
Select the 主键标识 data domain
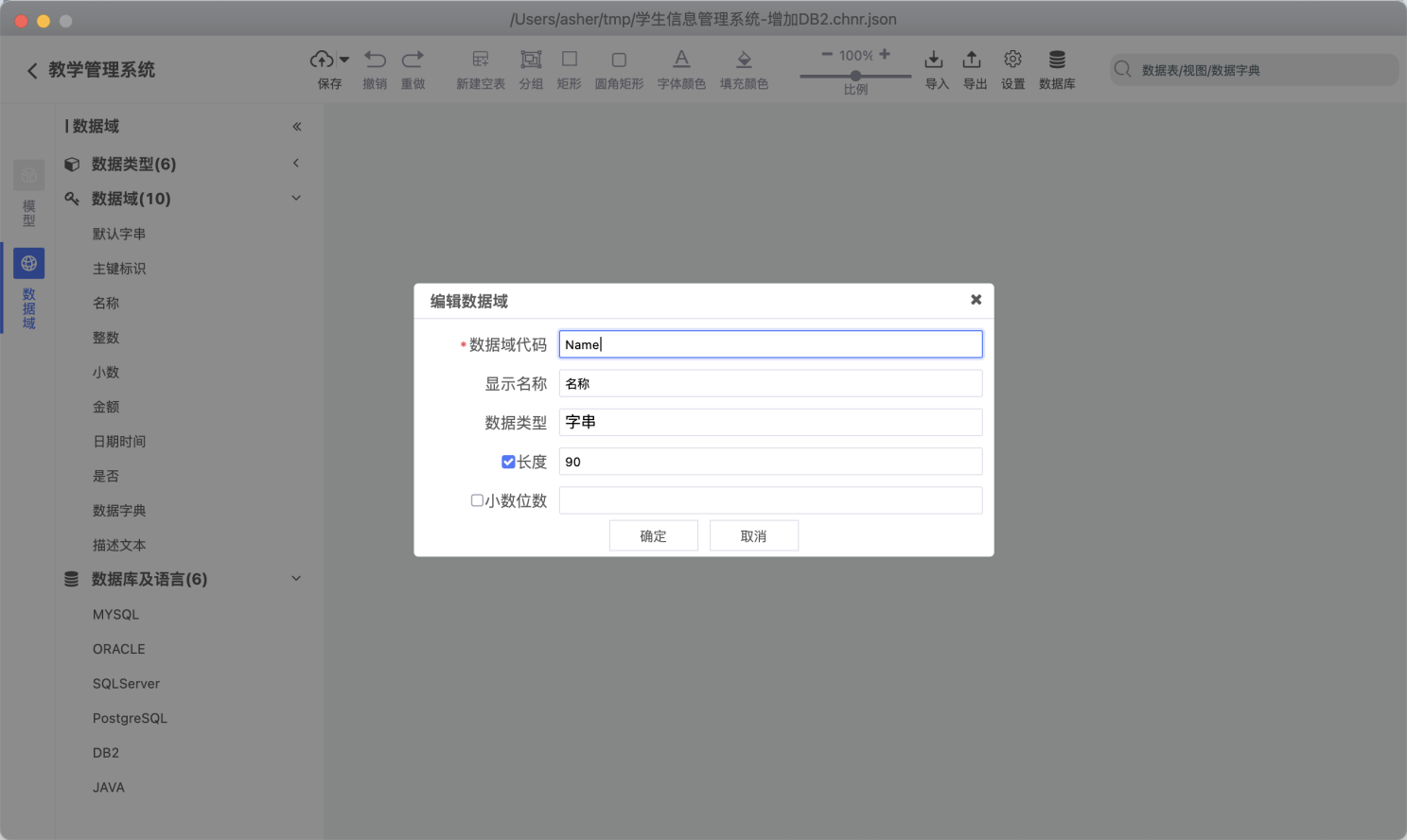tap(119, 269)
